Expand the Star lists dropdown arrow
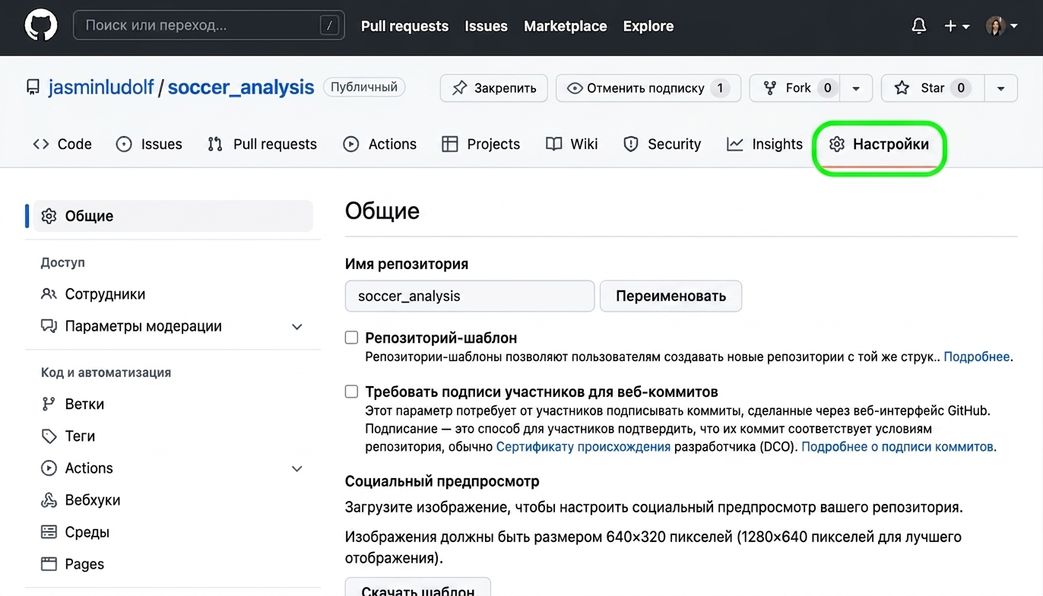Image resolution: width=1043 pixels, height=596 pixels. [1000, 88]
